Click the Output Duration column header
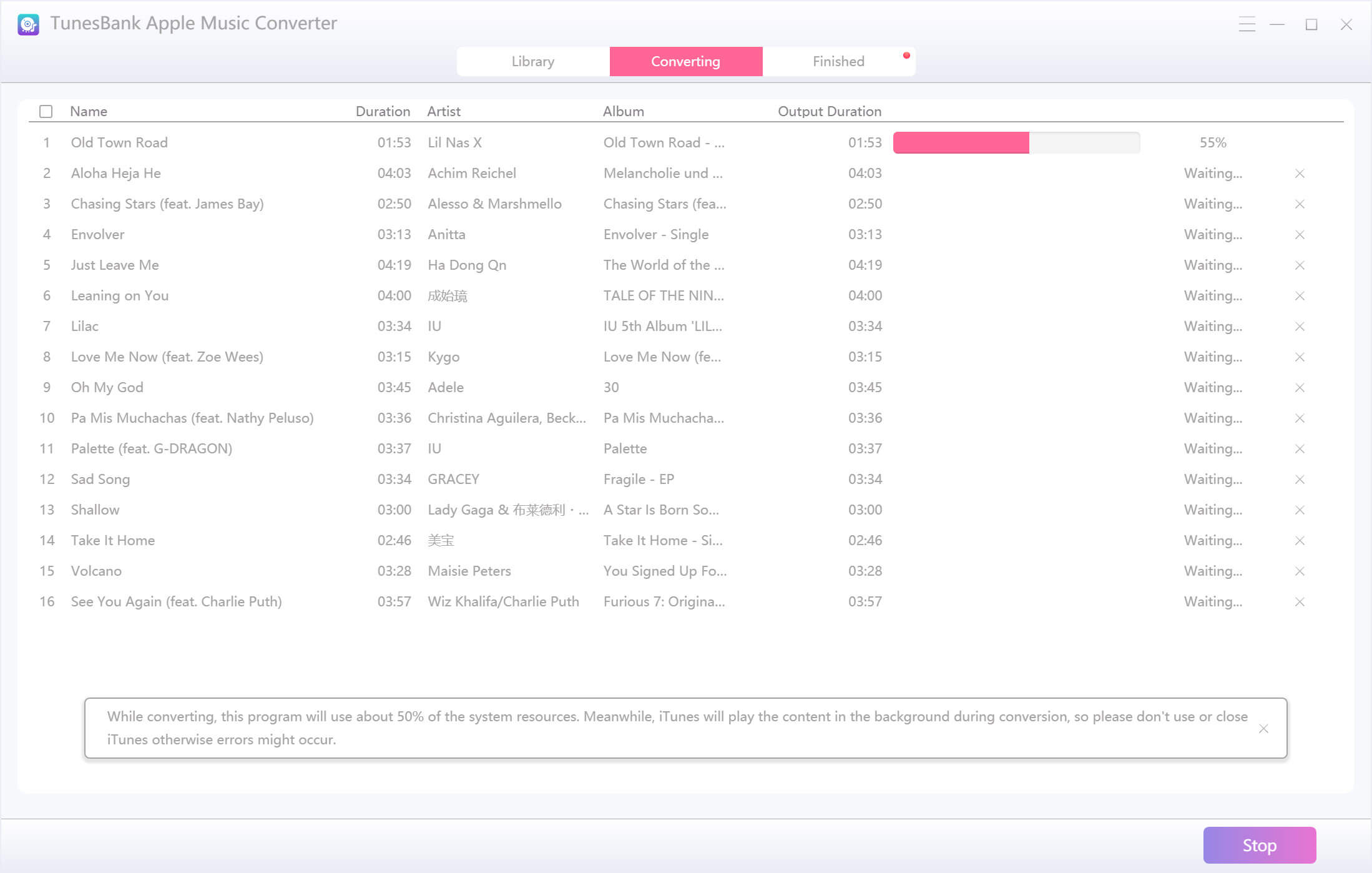Image resolution: width=1372 pixels, height=873 pixels. (830, 111)
